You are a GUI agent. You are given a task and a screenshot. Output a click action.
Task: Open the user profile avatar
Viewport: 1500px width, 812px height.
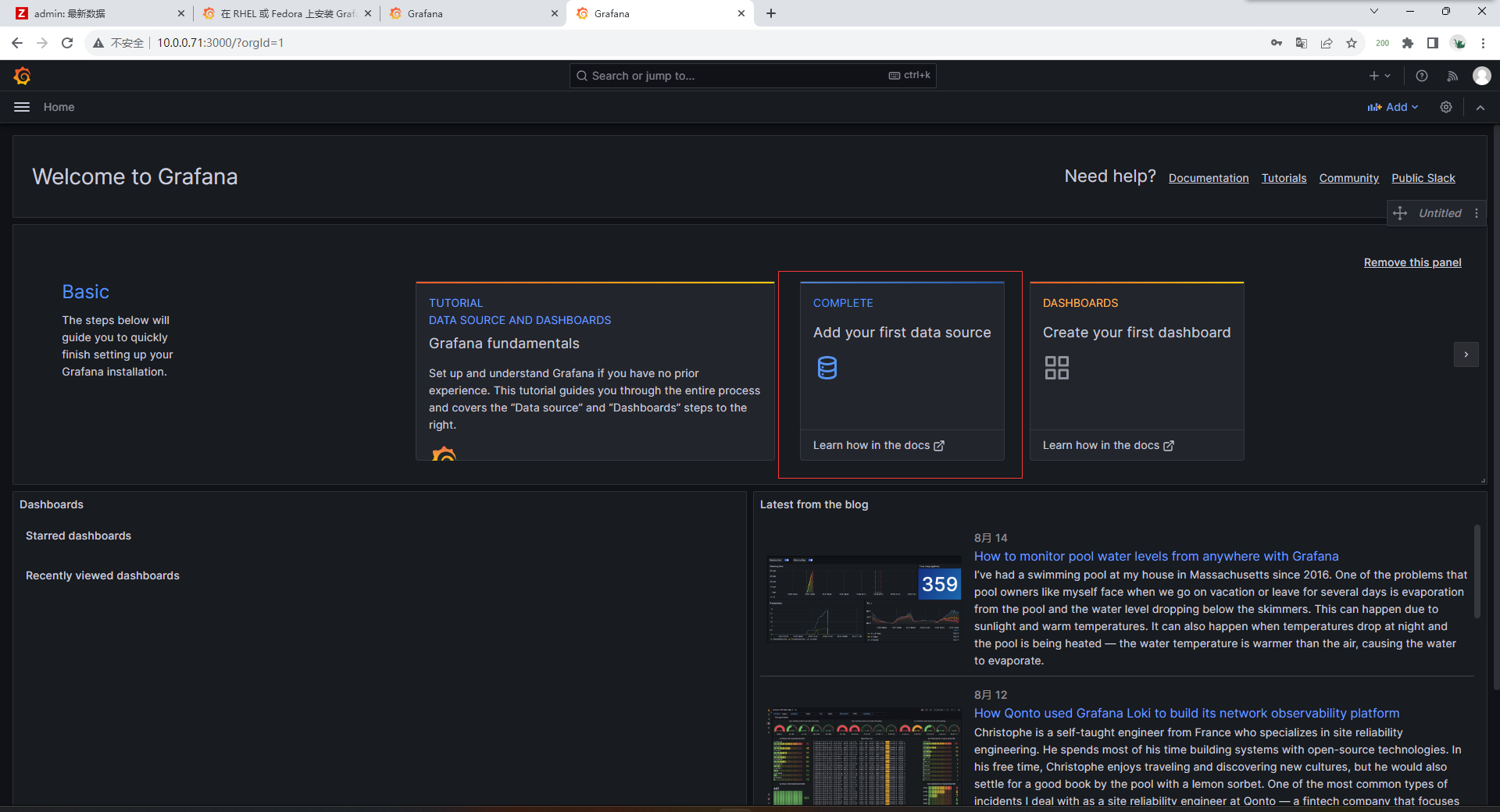tap(1481, 76)
